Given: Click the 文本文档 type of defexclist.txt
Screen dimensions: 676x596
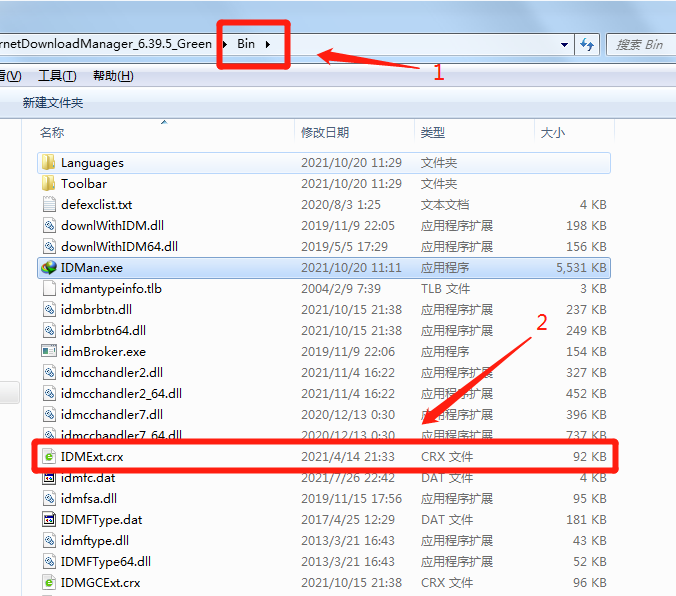Looking at the screenshot, I should coord(445,204).
